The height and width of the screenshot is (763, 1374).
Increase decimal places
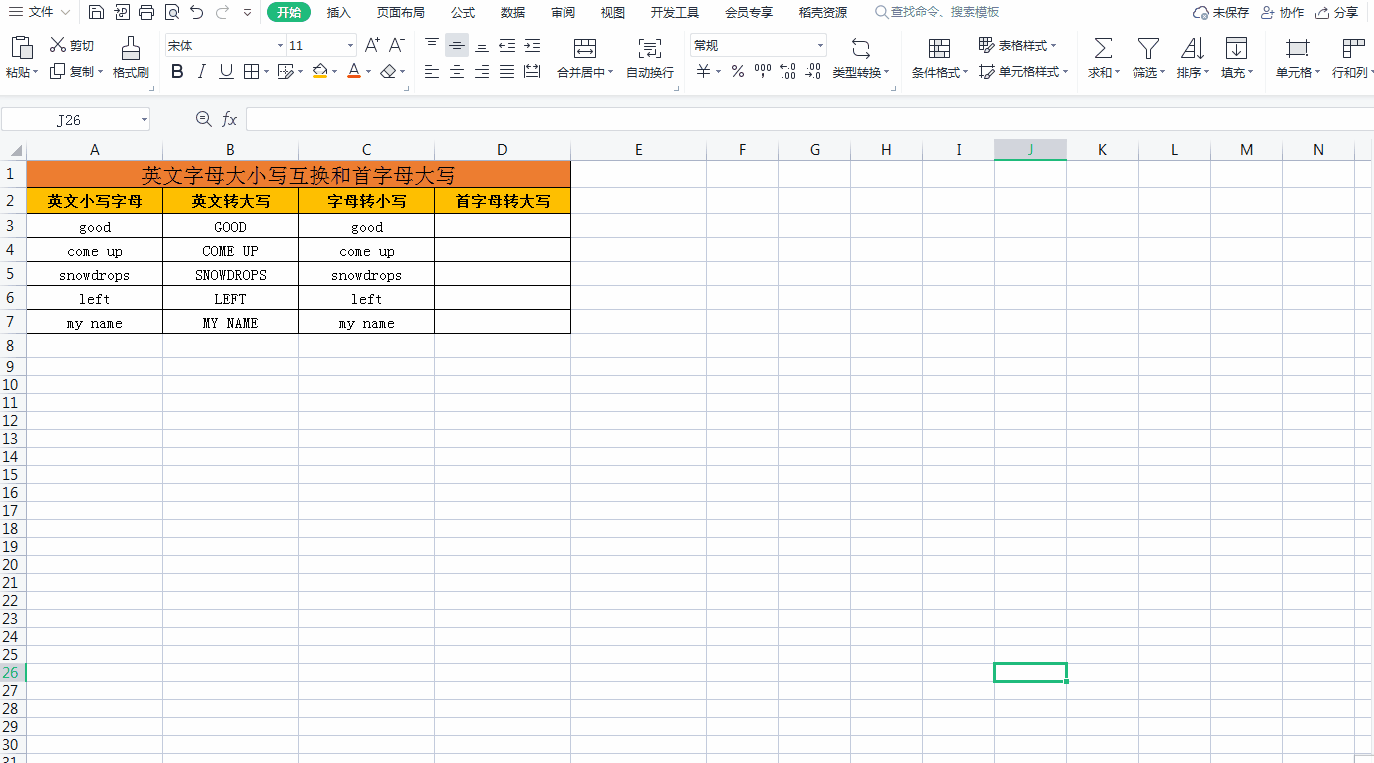(x=788, y=71)
